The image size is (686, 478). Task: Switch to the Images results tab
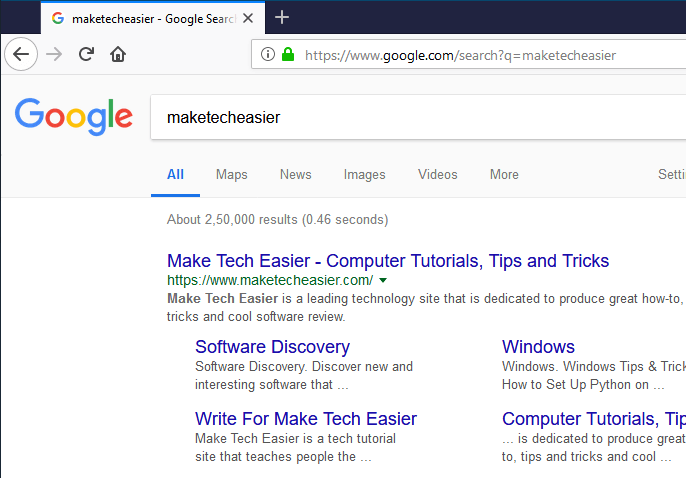coord(364,174)
